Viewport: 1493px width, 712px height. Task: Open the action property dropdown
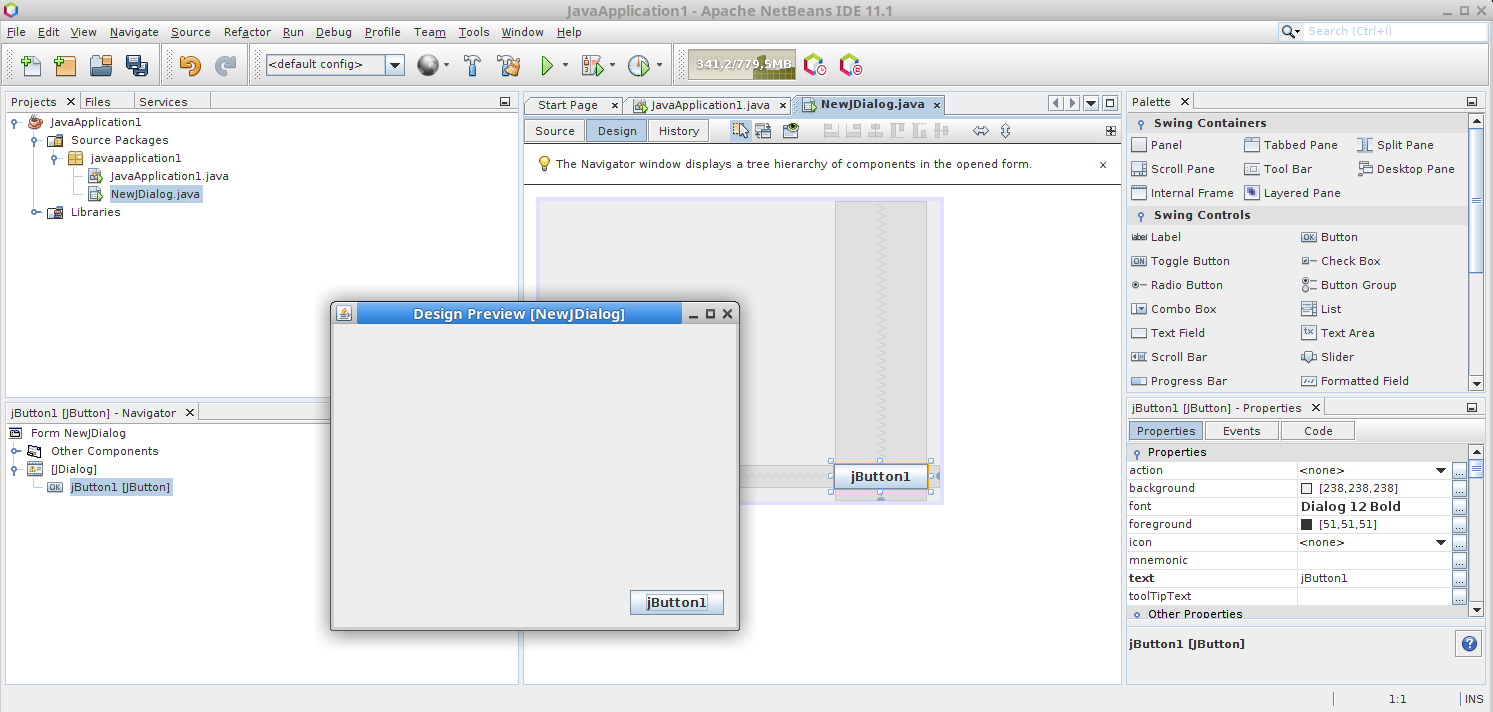click(1441, 470)
